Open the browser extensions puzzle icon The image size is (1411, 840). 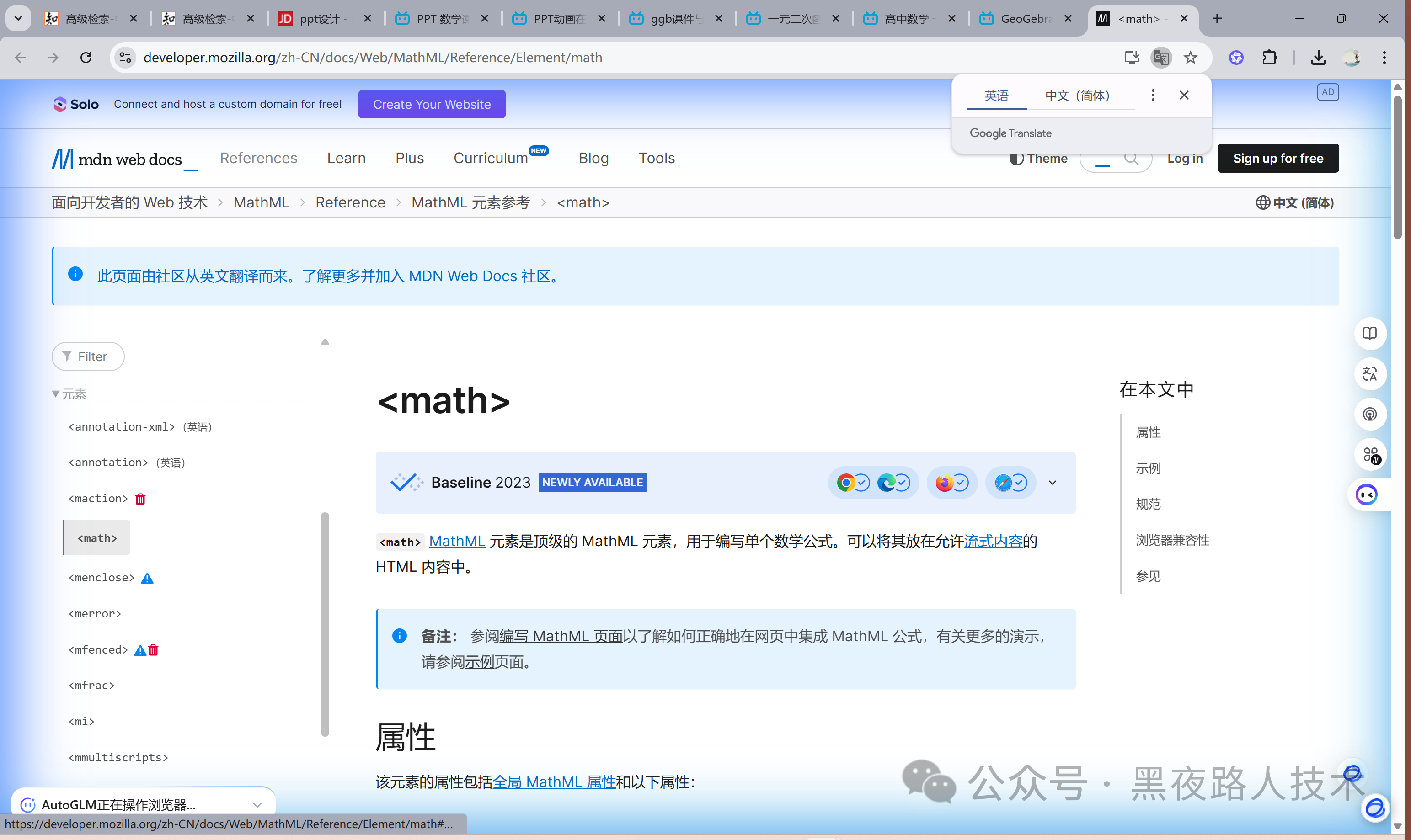1270,57
